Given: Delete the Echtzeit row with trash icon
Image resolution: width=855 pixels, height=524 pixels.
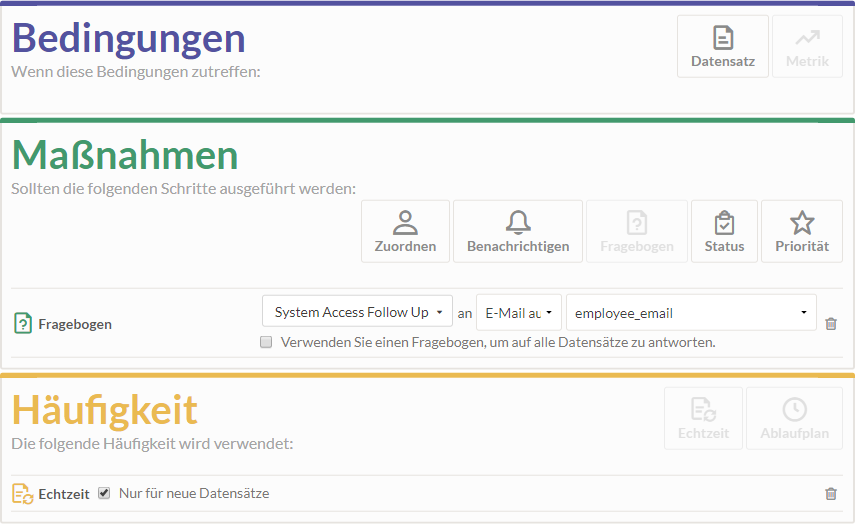Looking at the screenshot, I should click(830, 494).
